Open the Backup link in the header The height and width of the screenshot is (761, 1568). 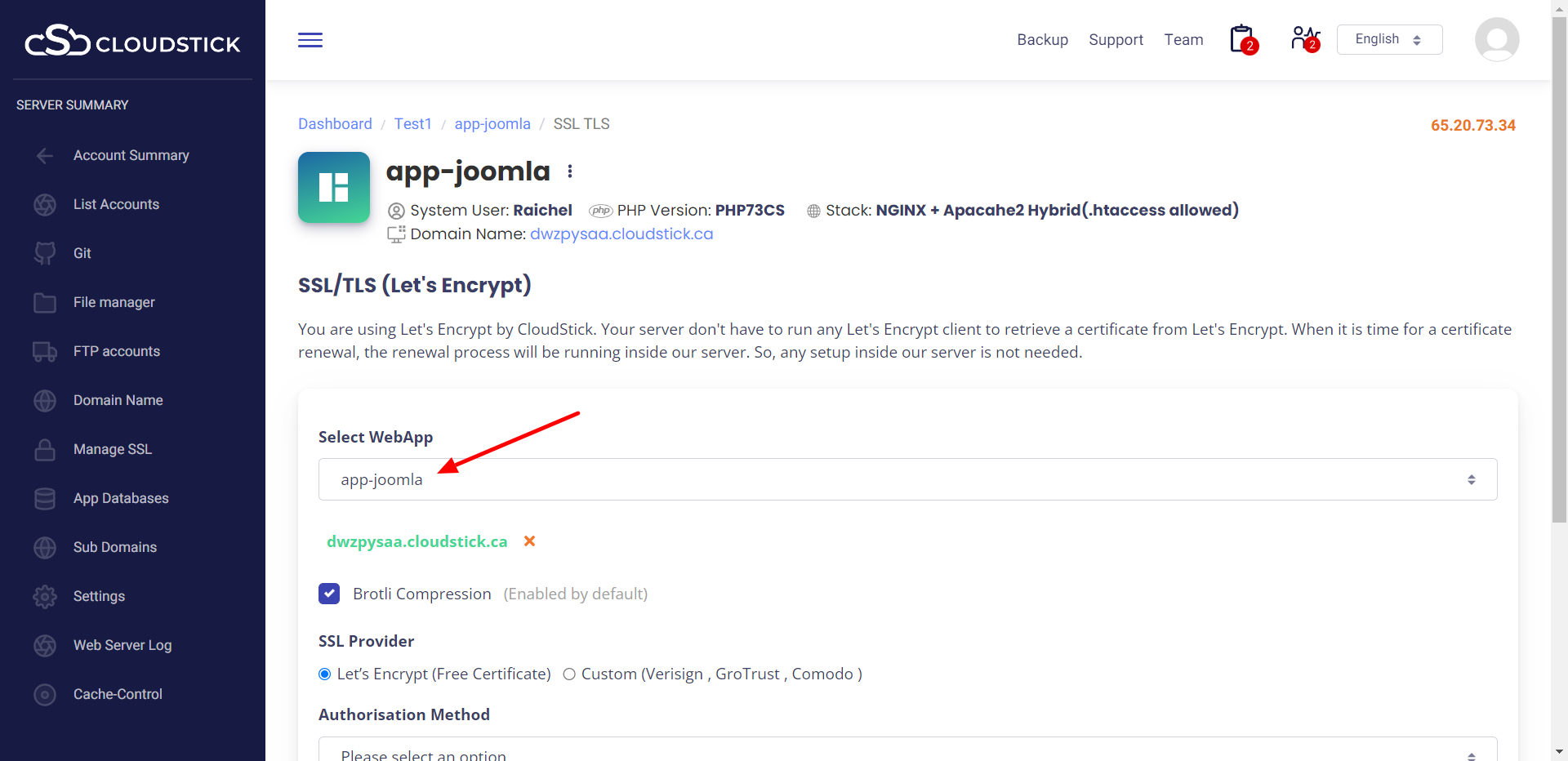(1042, 40)
